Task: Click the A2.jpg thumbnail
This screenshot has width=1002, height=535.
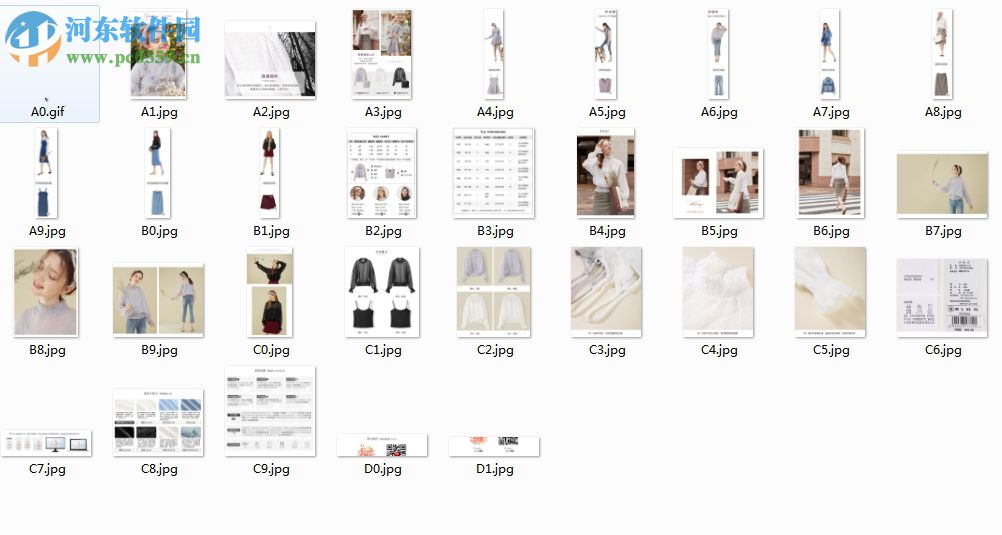Action: pyautogui.click(x=270, y=59)
